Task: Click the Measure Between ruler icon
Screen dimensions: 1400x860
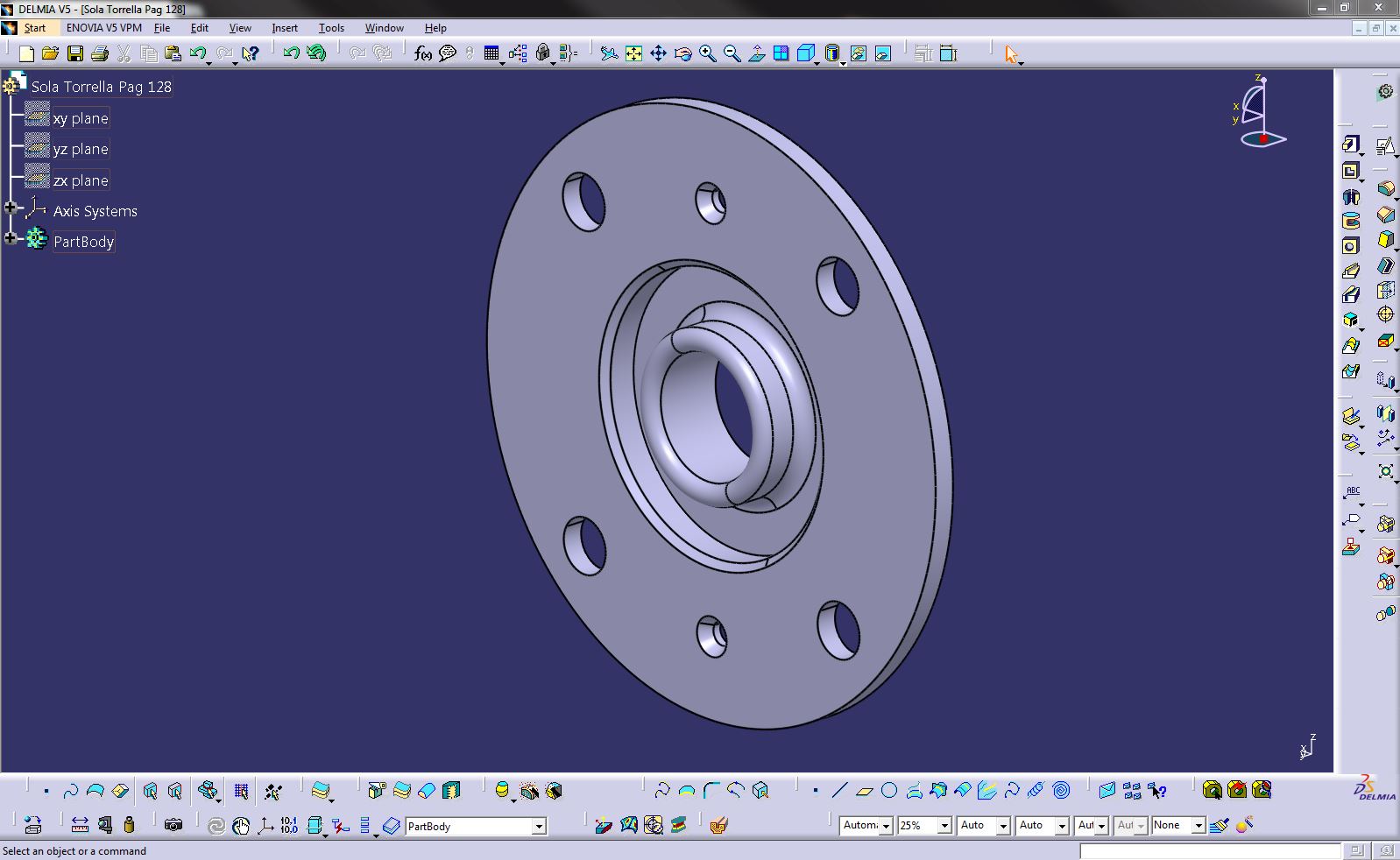Action: 80,825
